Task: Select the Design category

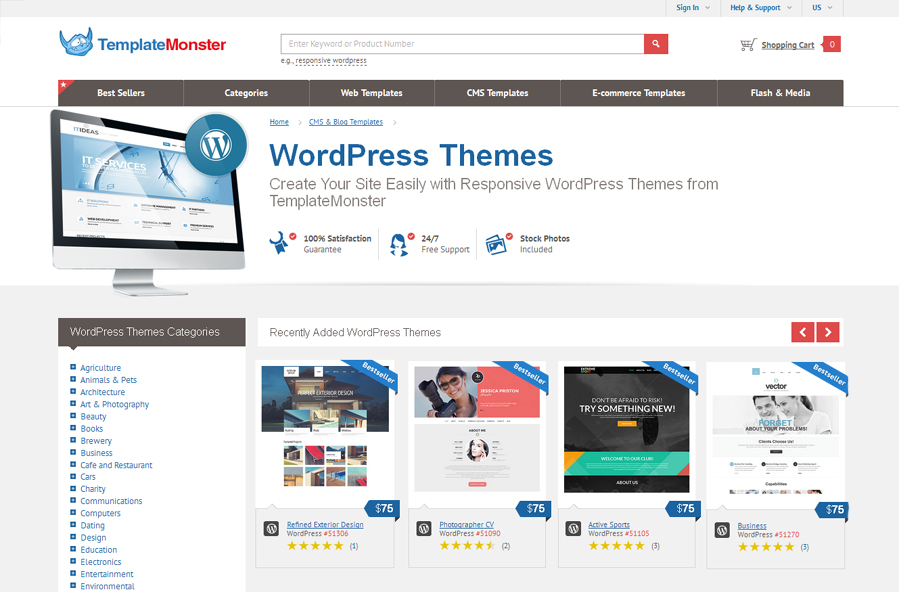Action: (93, 538)
